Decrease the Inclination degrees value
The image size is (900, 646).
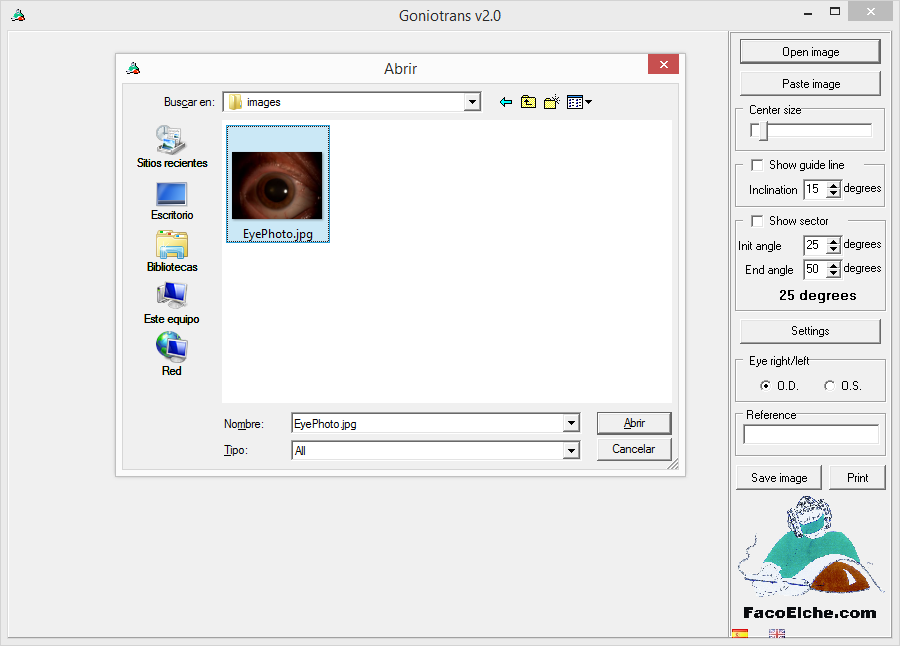[833, 194]
